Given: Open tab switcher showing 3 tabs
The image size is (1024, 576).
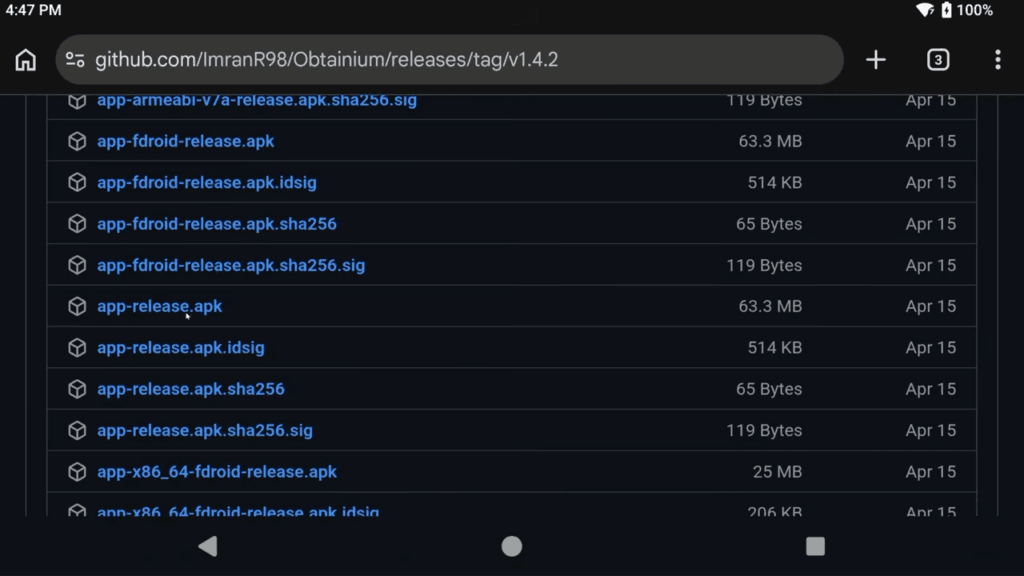Looking at the screenshot, I should (x=938, y=59).
